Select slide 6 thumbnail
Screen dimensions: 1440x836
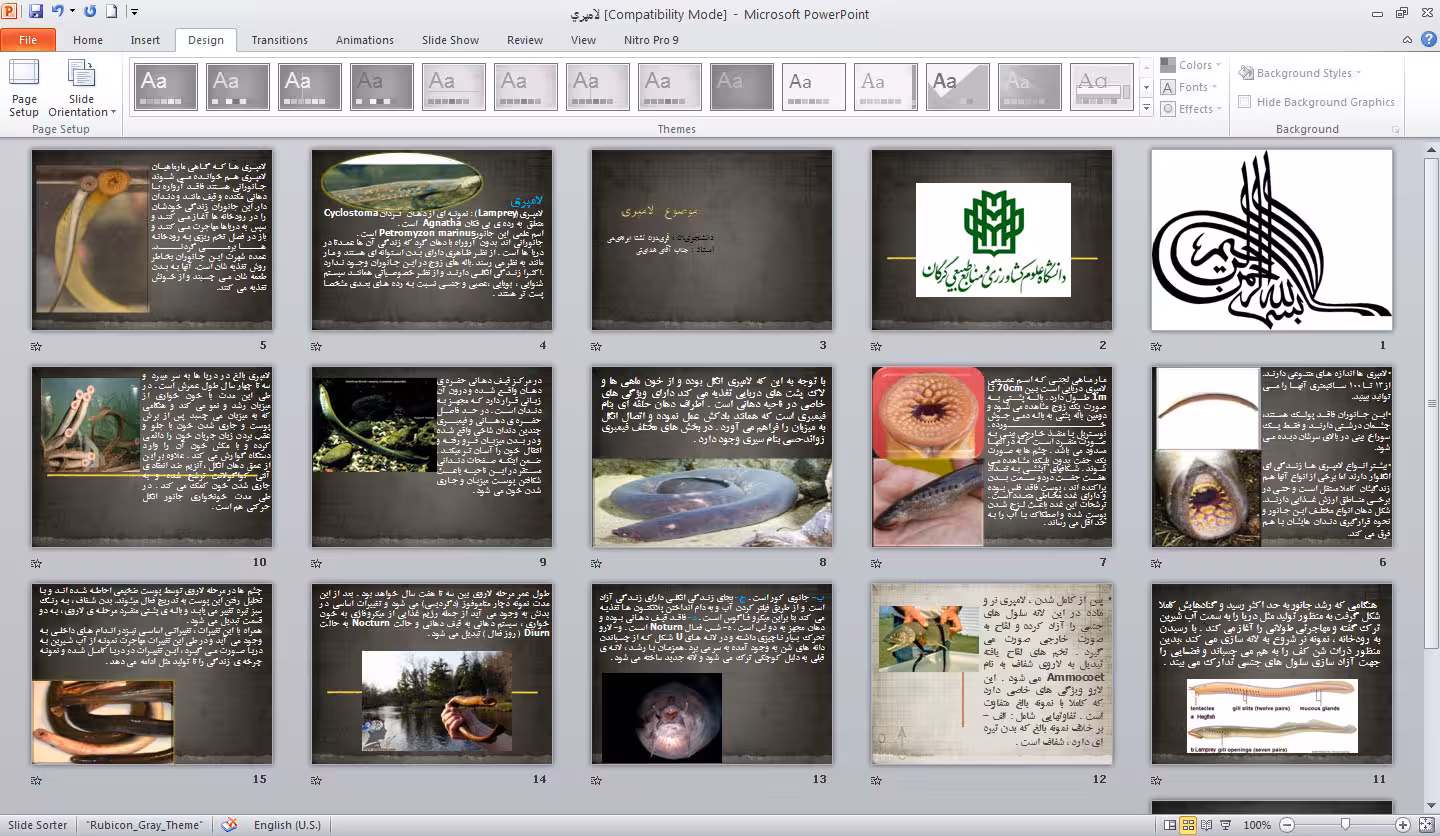coord(1272,457)
